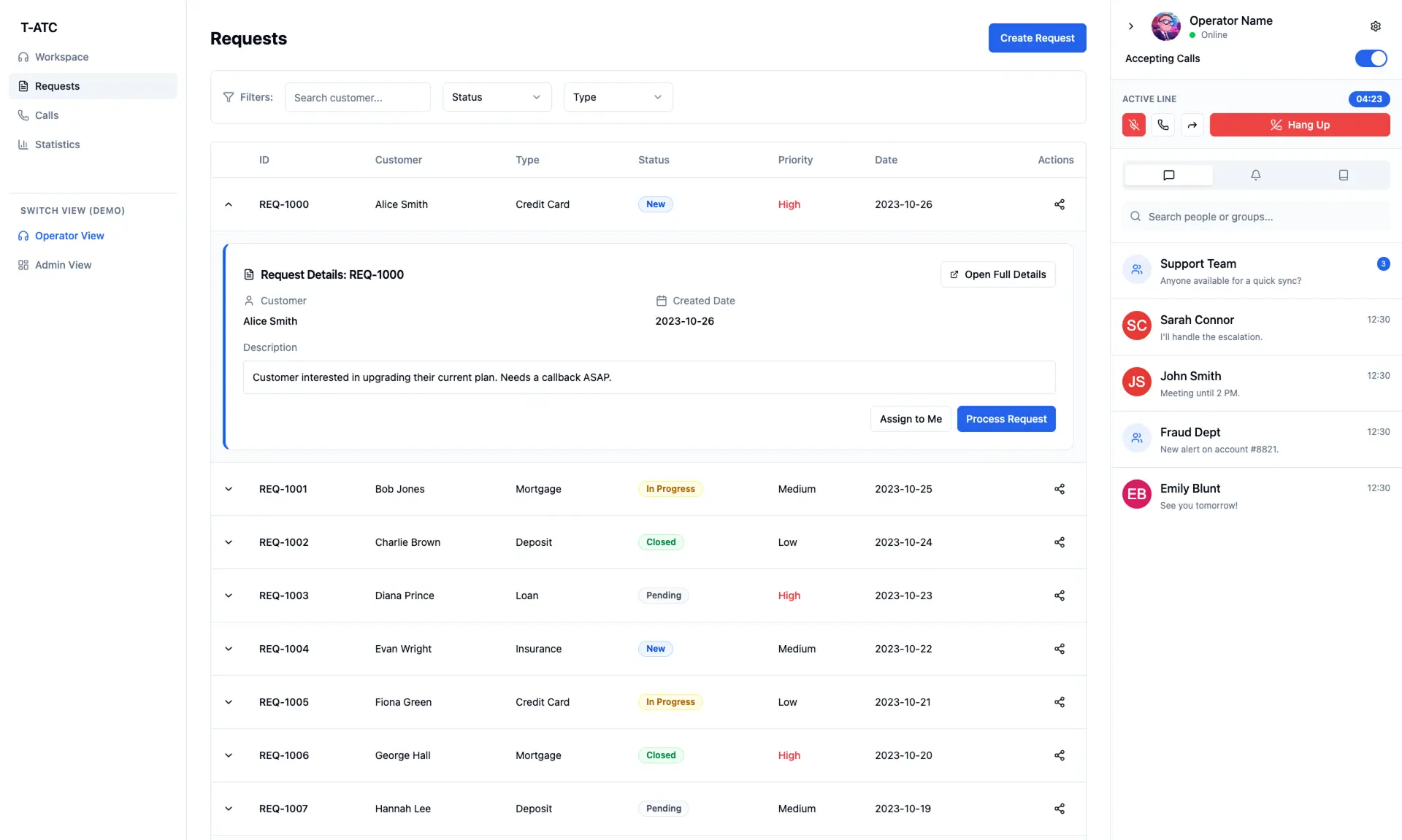This screenshot has height=840, width=1402.
Task: Click the Process Request button
Action: (1005, 419)
